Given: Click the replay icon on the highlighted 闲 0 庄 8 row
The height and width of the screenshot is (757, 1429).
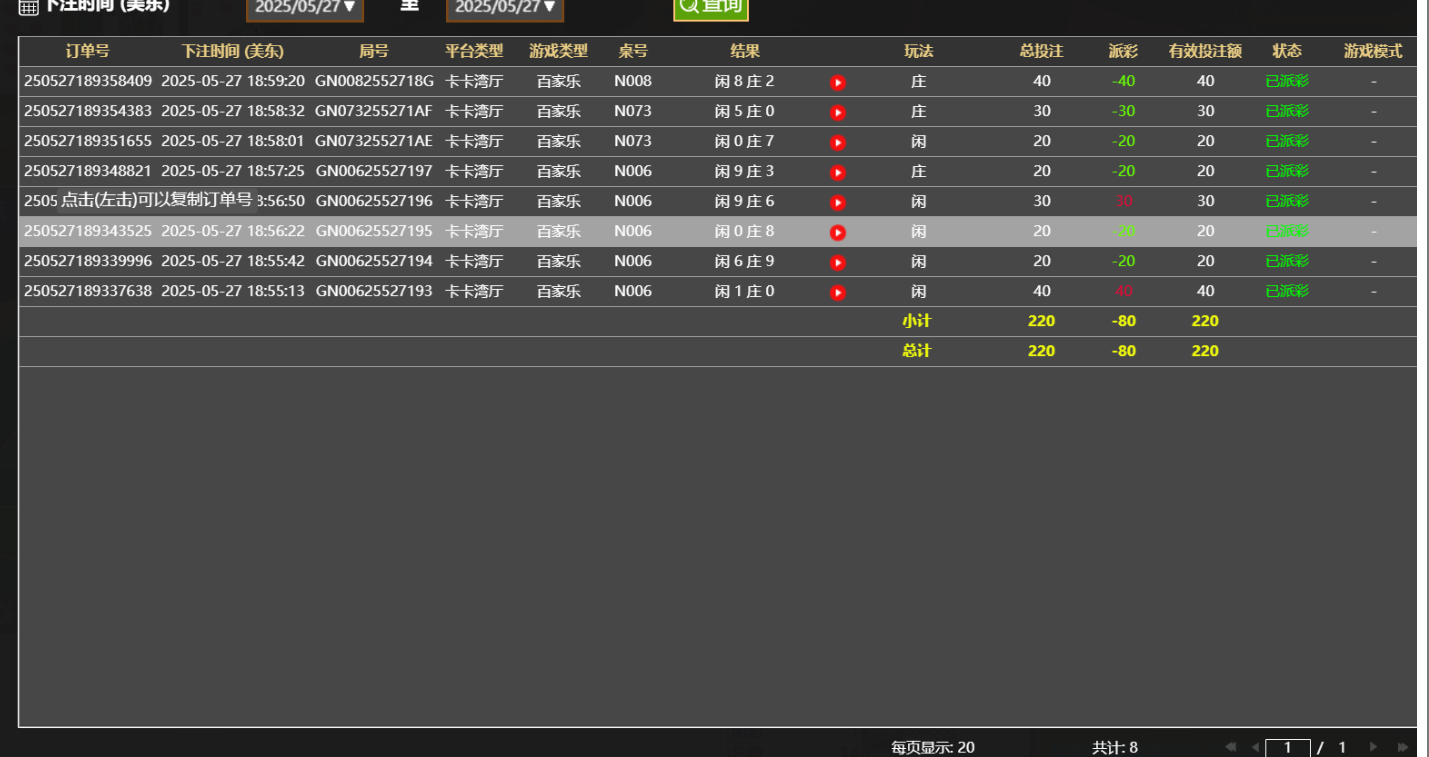Looking at the screenshot, I should [837, 231].
